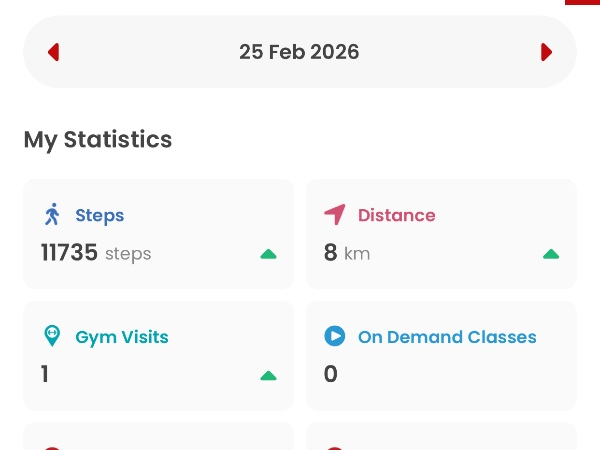The image size is (600, 450).
Task: Go to the previous day arrow
Action: click(54, 52)
